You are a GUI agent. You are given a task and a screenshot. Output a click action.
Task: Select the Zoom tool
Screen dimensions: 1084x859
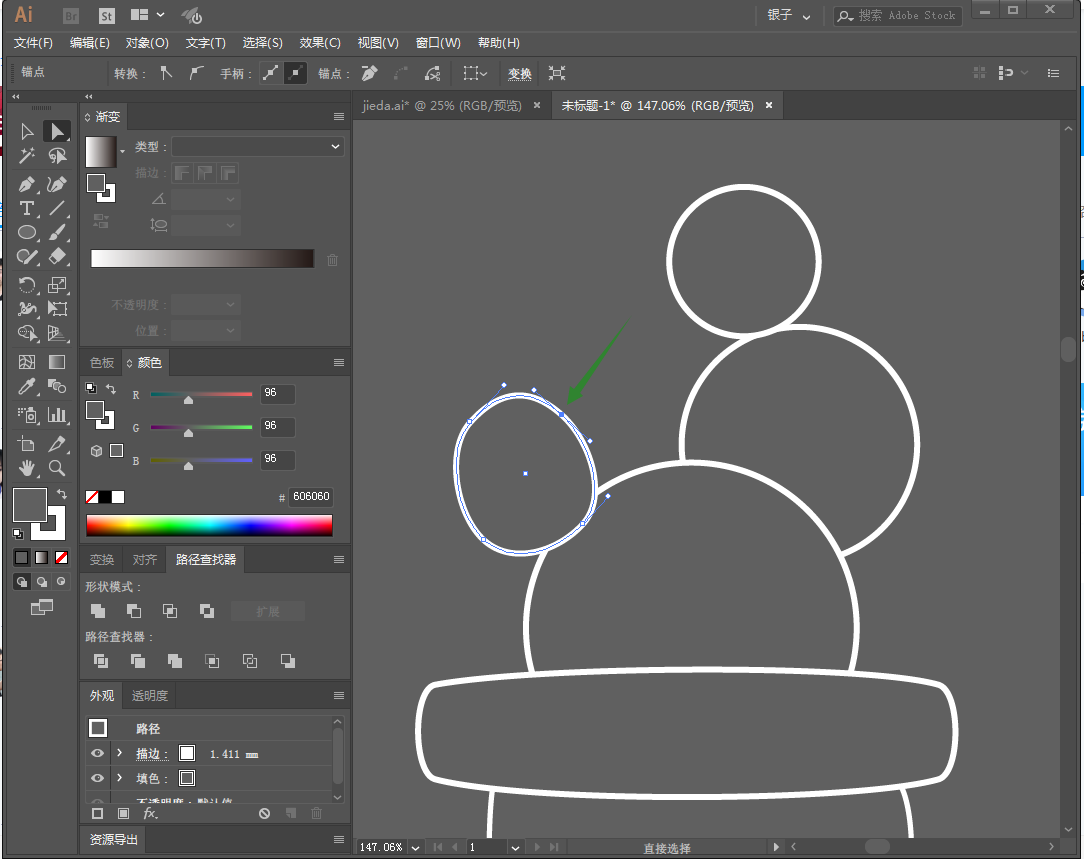[x=57, y=467]
